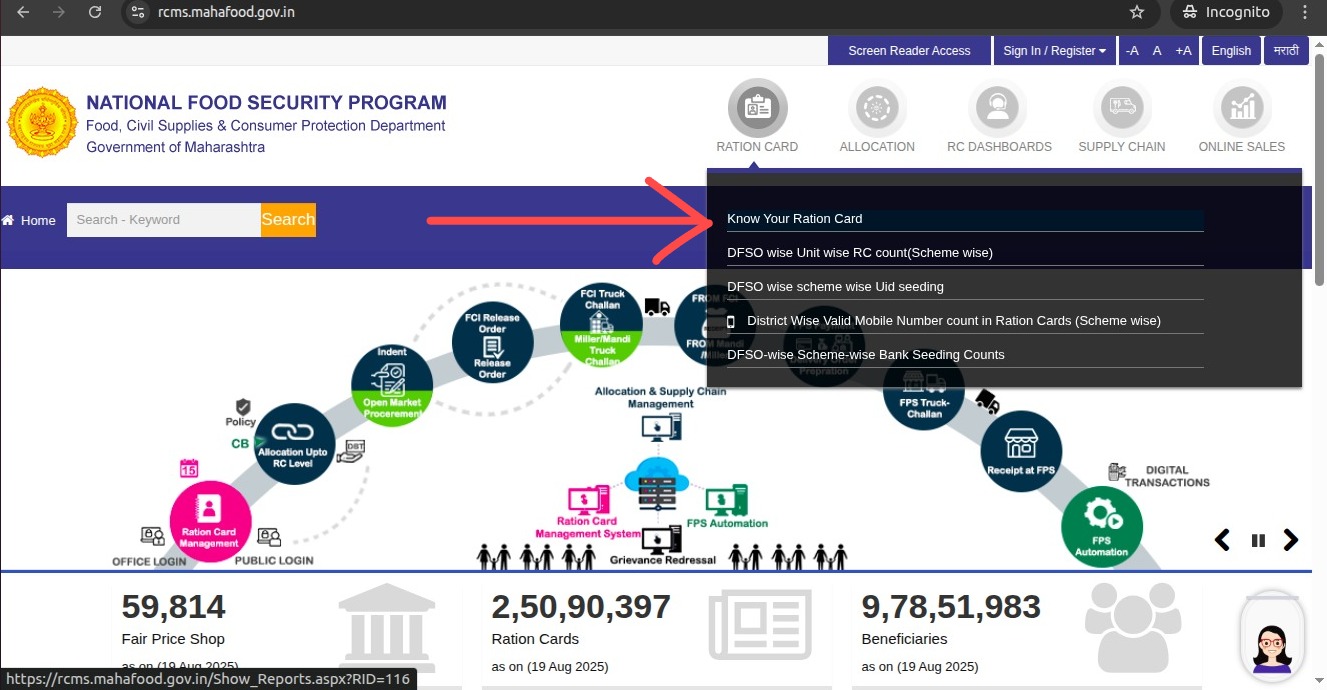The image size is (1327, 690).
Task: Expand the Sign In / Register dropdown
Action: (x=1054, y=51)
